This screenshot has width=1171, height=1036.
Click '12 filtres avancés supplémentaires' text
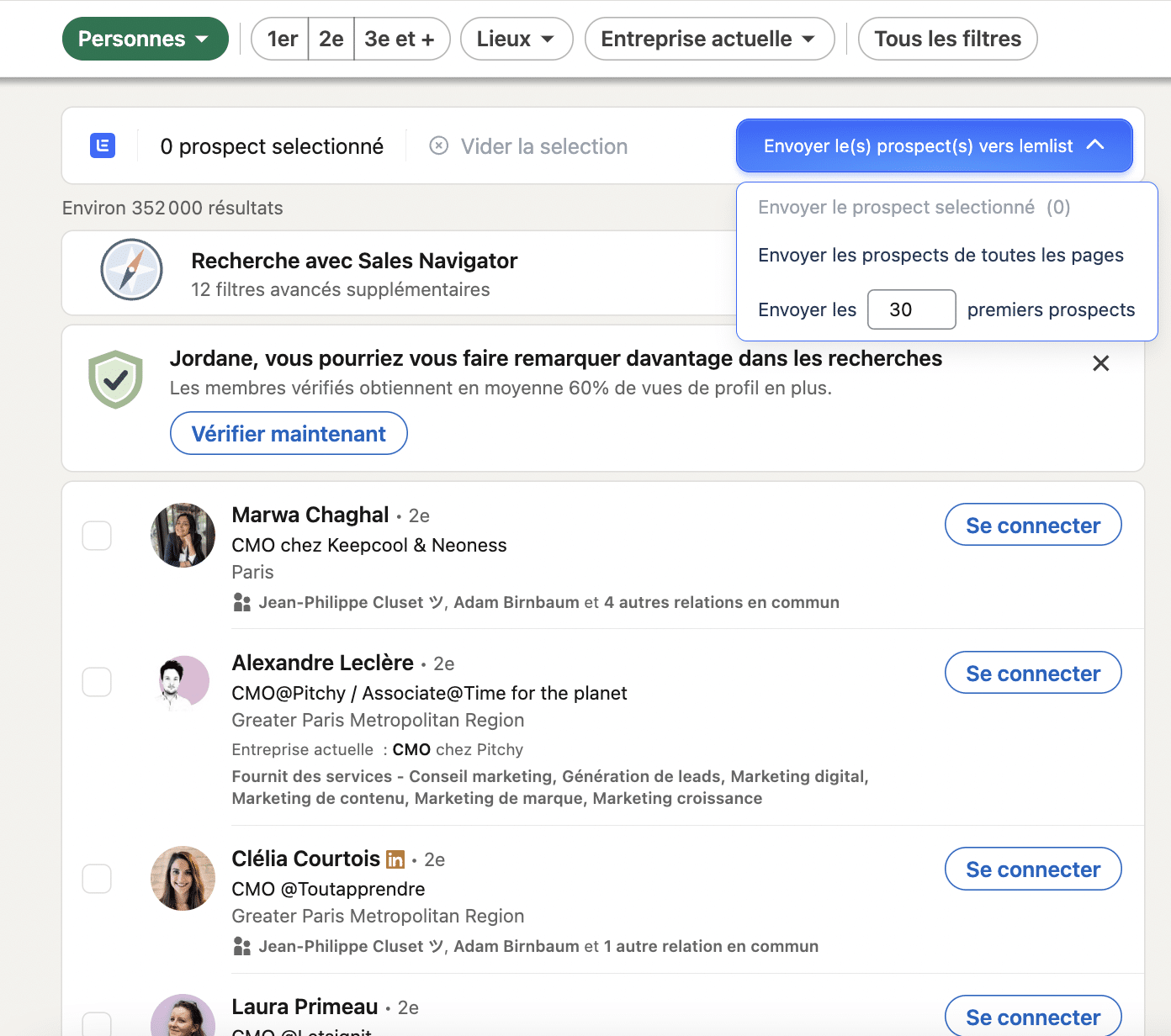pyautogui.click(x=341, y=289)
